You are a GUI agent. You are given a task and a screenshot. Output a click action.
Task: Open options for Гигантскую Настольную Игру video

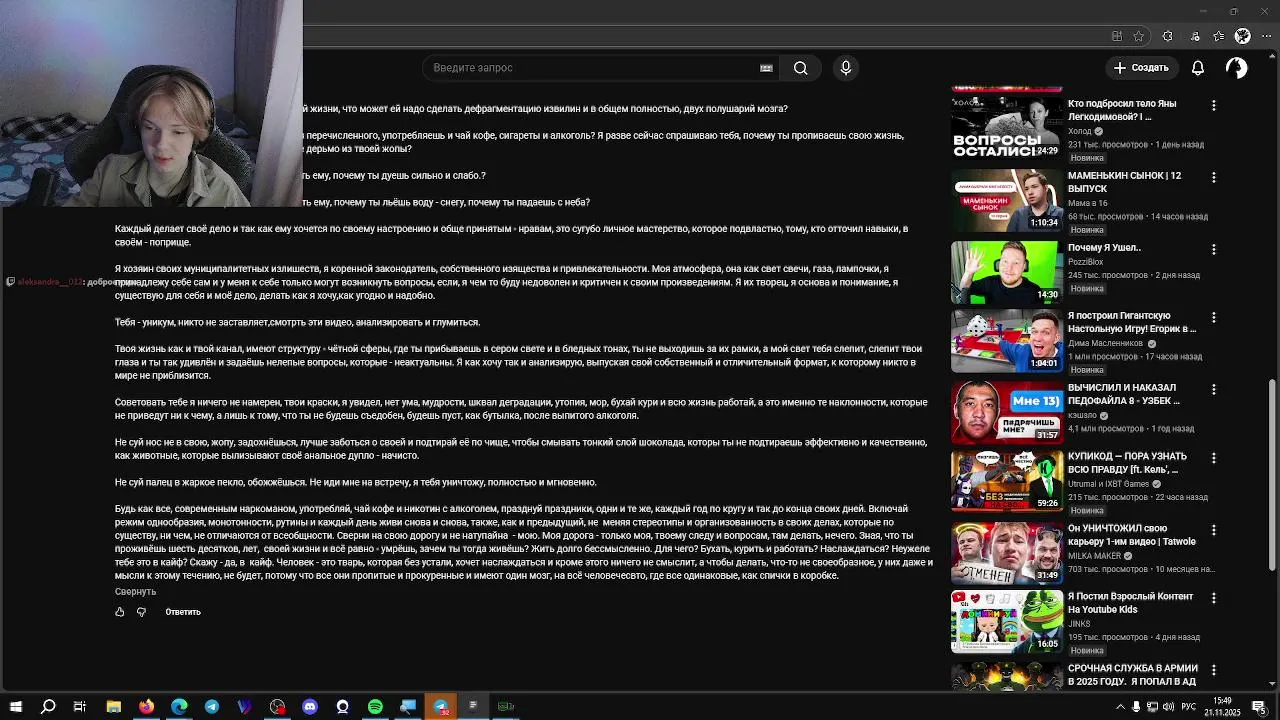pyautogui.click(x=1214, y=317)
